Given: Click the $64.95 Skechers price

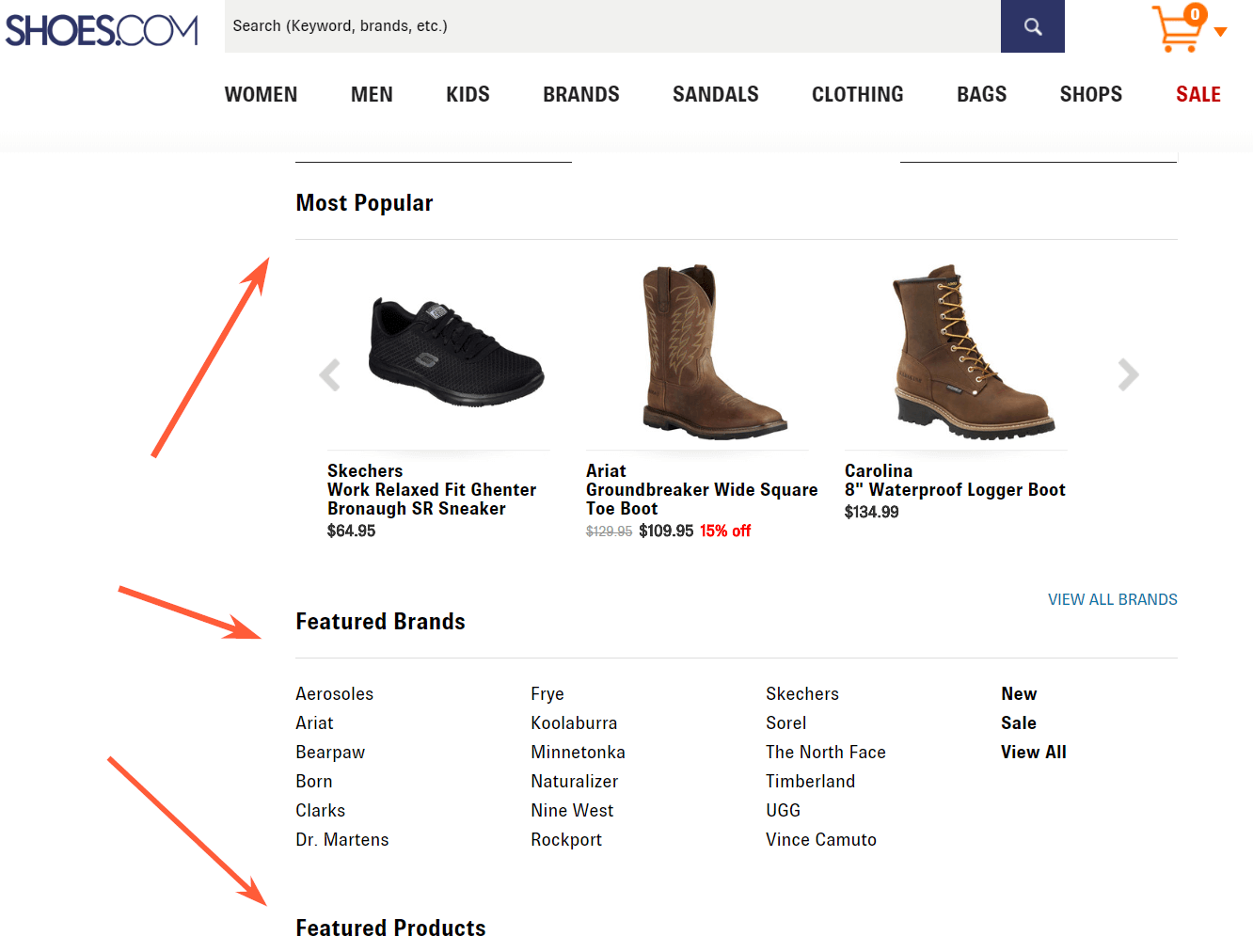Looking at the screenshot, I should point(352,531).
